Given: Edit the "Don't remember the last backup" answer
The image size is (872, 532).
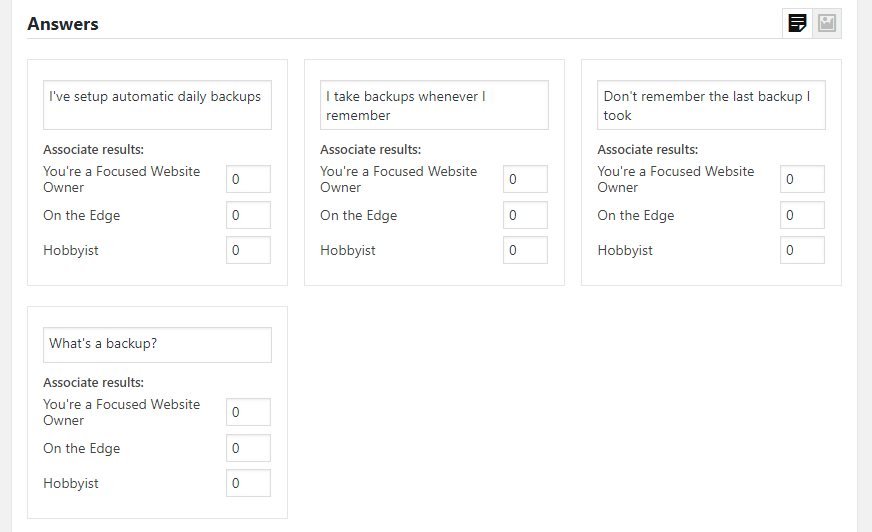Looking at the screenshot, I should [711, 105].
